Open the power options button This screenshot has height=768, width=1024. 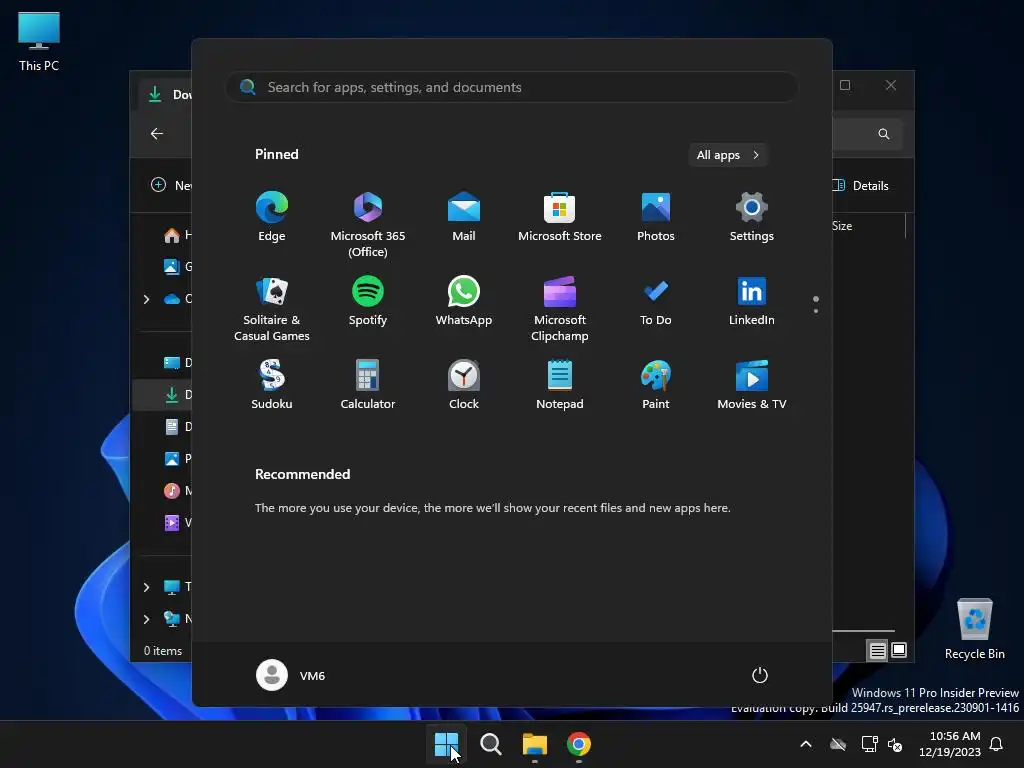(760, 675)
